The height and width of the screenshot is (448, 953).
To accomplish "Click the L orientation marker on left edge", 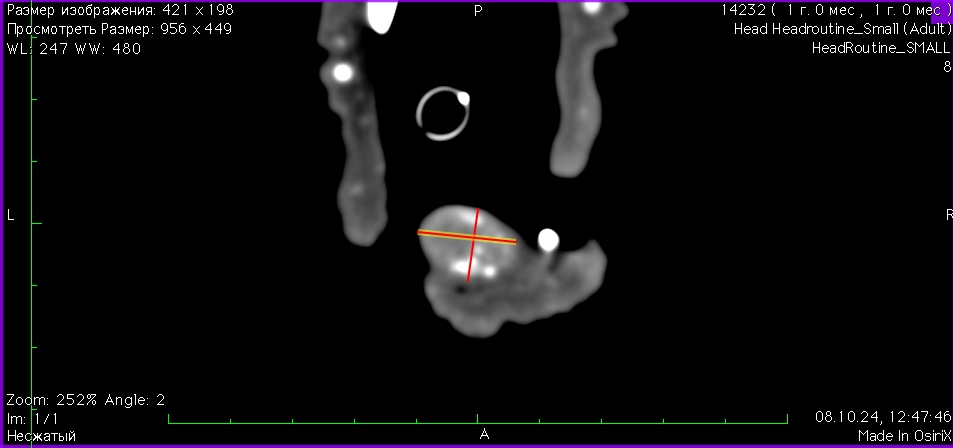I will (10, 216).
